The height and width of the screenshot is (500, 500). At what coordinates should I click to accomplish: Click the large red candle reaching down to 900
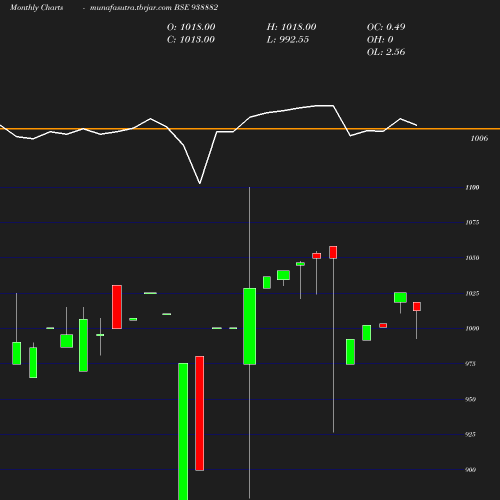[200, 413]
